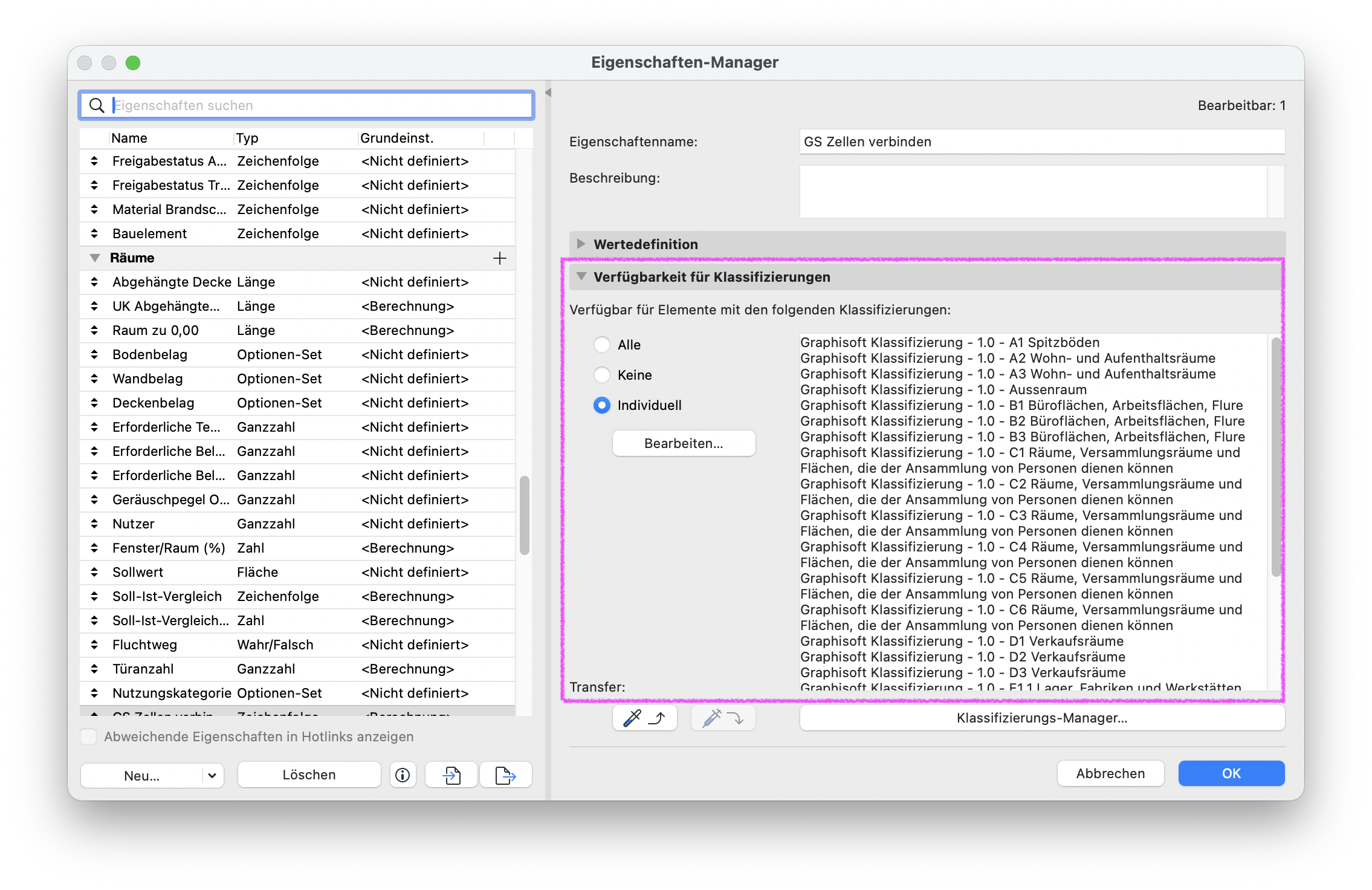
Task: Sort by Grundeinst. column header
Action: click(421, 138)
